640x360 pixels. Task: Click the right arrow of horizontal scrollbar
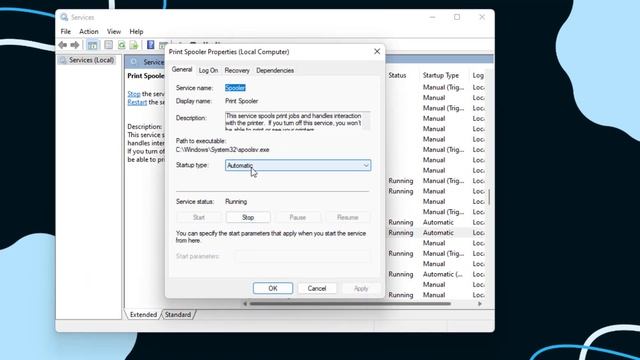pyautogui.click(x=480, y=304)
